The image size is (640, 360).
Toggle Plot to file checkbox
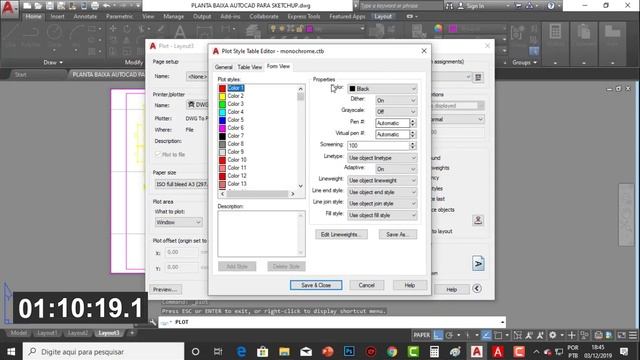158,154
